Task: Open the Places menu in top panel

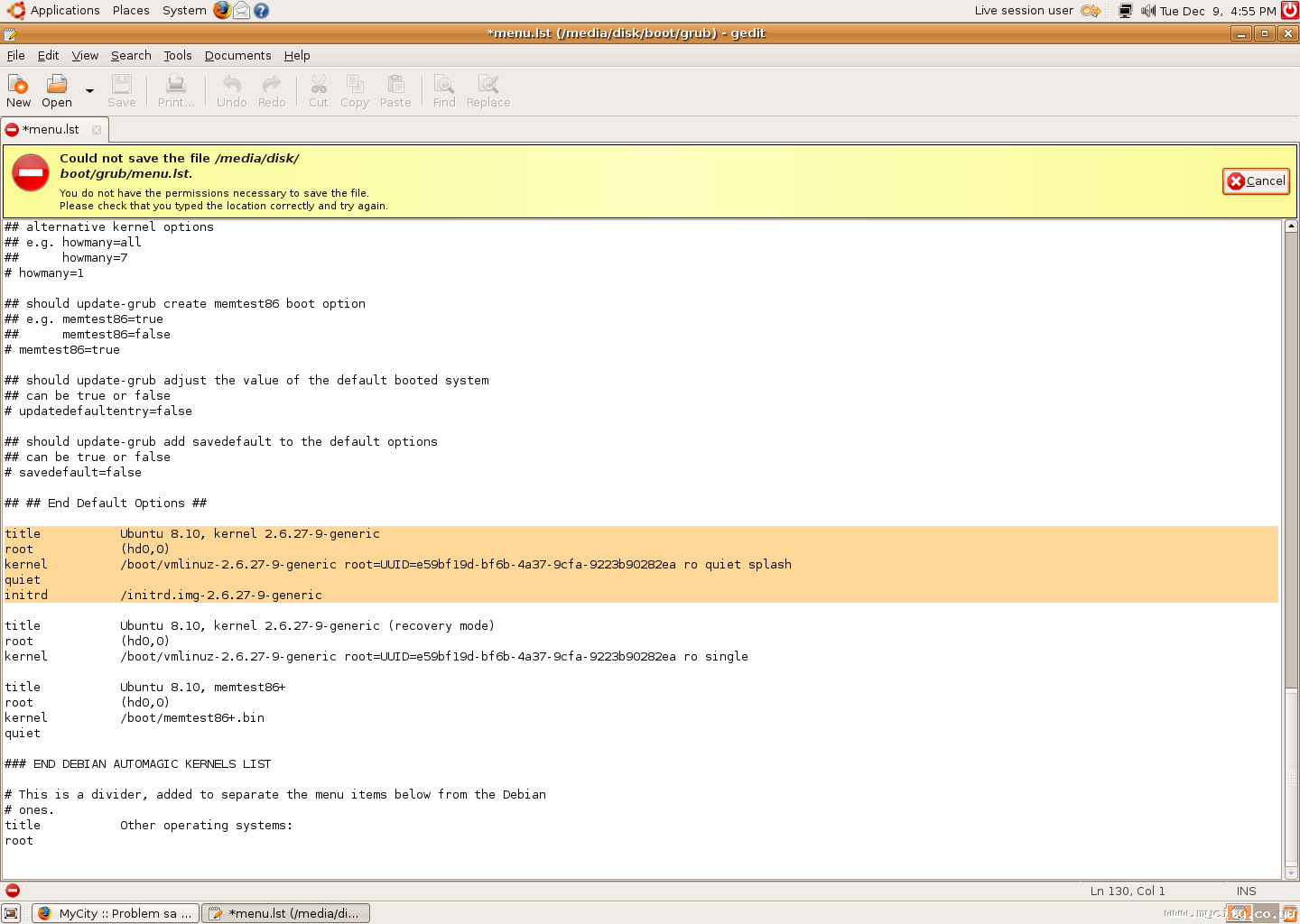Action: [x=131, y=10]
